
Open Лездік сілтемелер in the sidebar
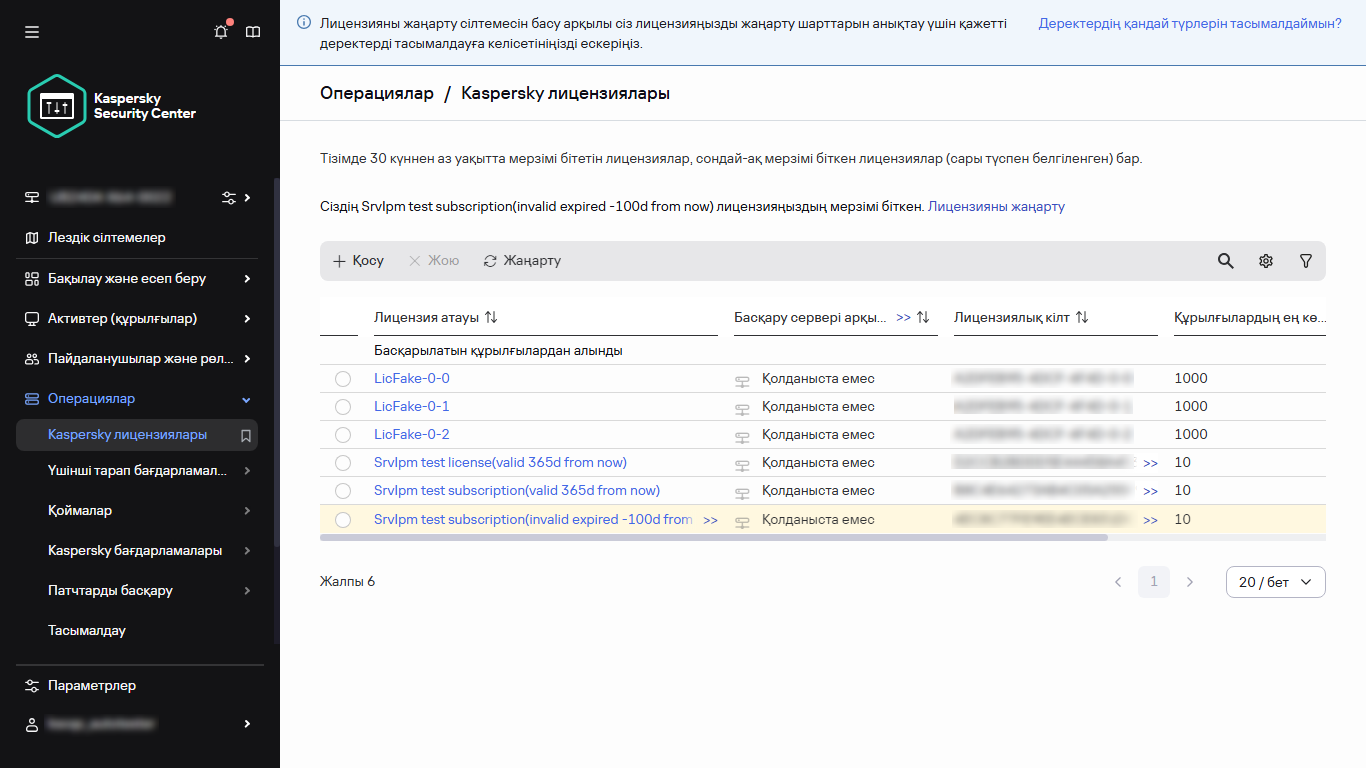click(x=107, y=238)
